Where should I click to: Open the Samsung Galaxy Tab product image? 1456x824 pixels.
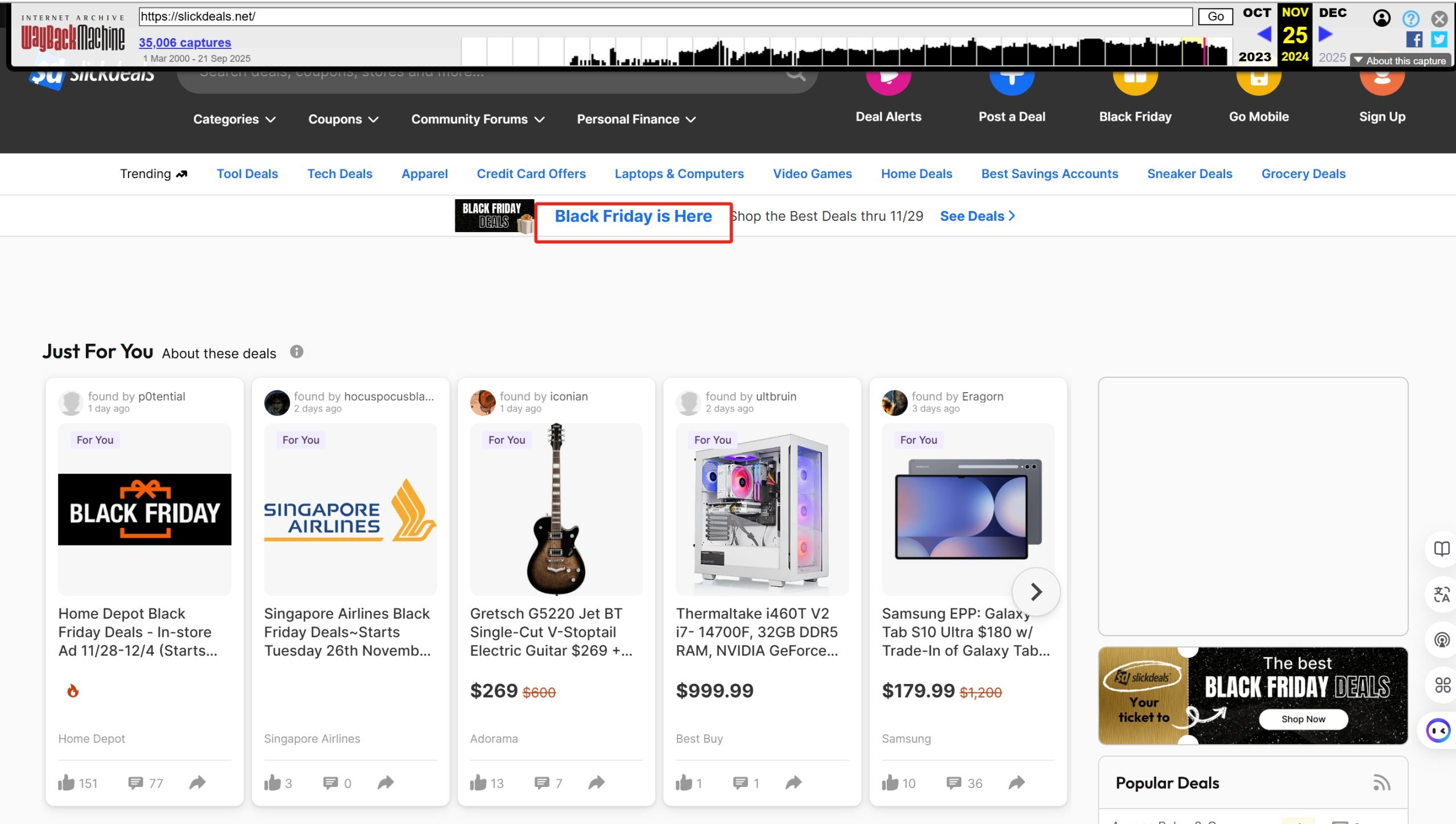(968, 509)
